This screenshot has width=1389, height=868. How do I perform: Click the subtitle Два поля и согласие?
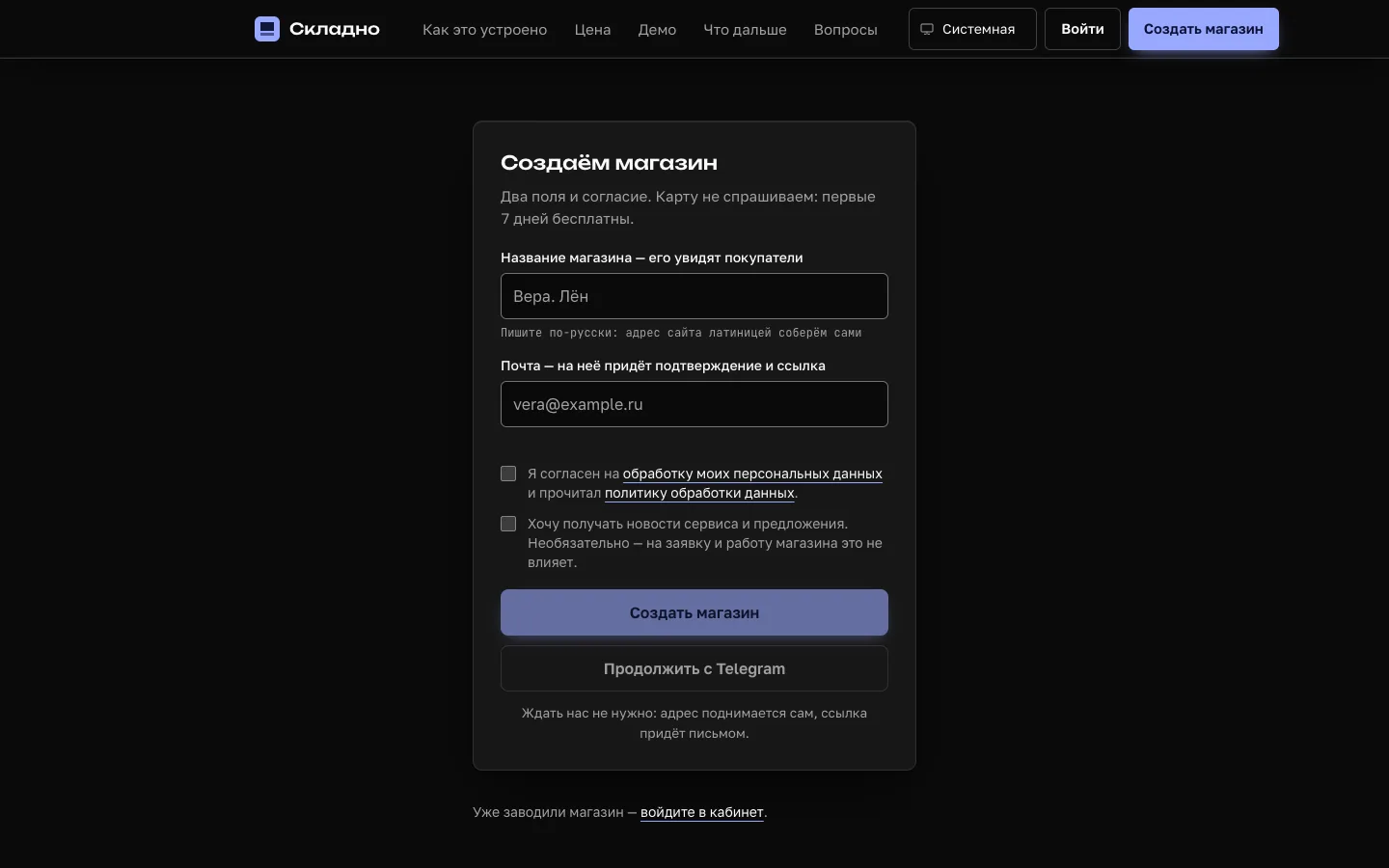tap(688, 207)
